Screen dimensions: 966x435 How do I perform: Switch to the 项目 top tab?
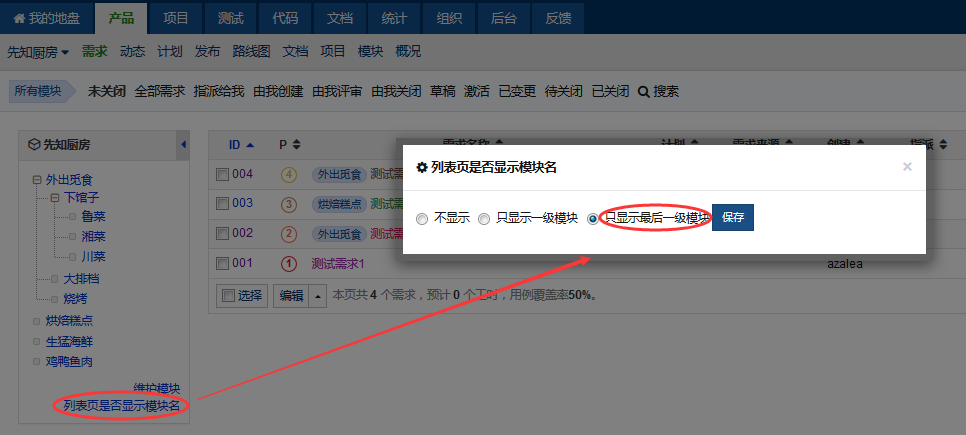(x=176, y=18)
